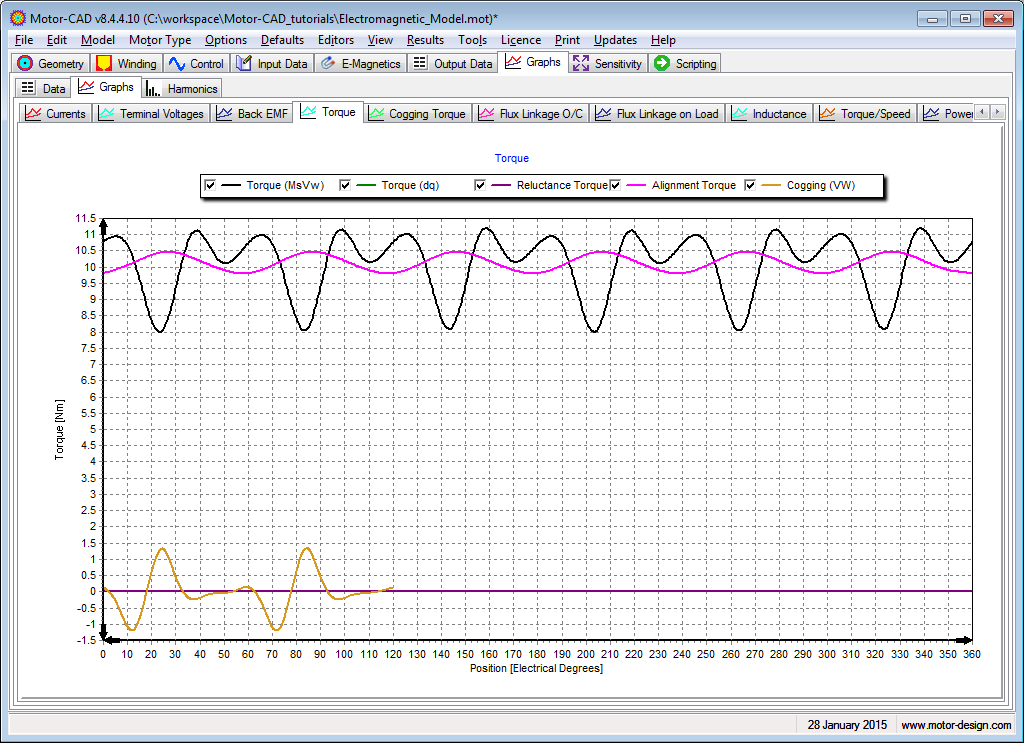Toggle the Alignment Torque checkbox

[x=616, y=185]
